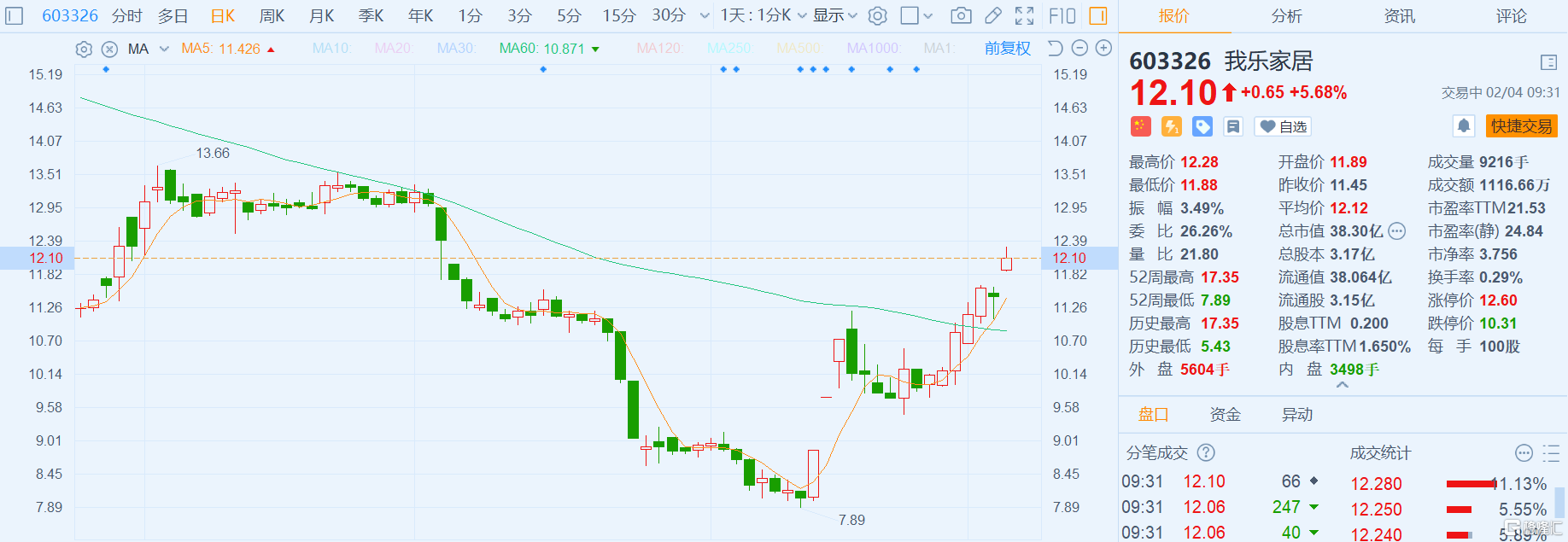This screenshot has width=1568, height=542.
Task: Reset chart view with the undo arrow
Action: tap(1056, 49)
